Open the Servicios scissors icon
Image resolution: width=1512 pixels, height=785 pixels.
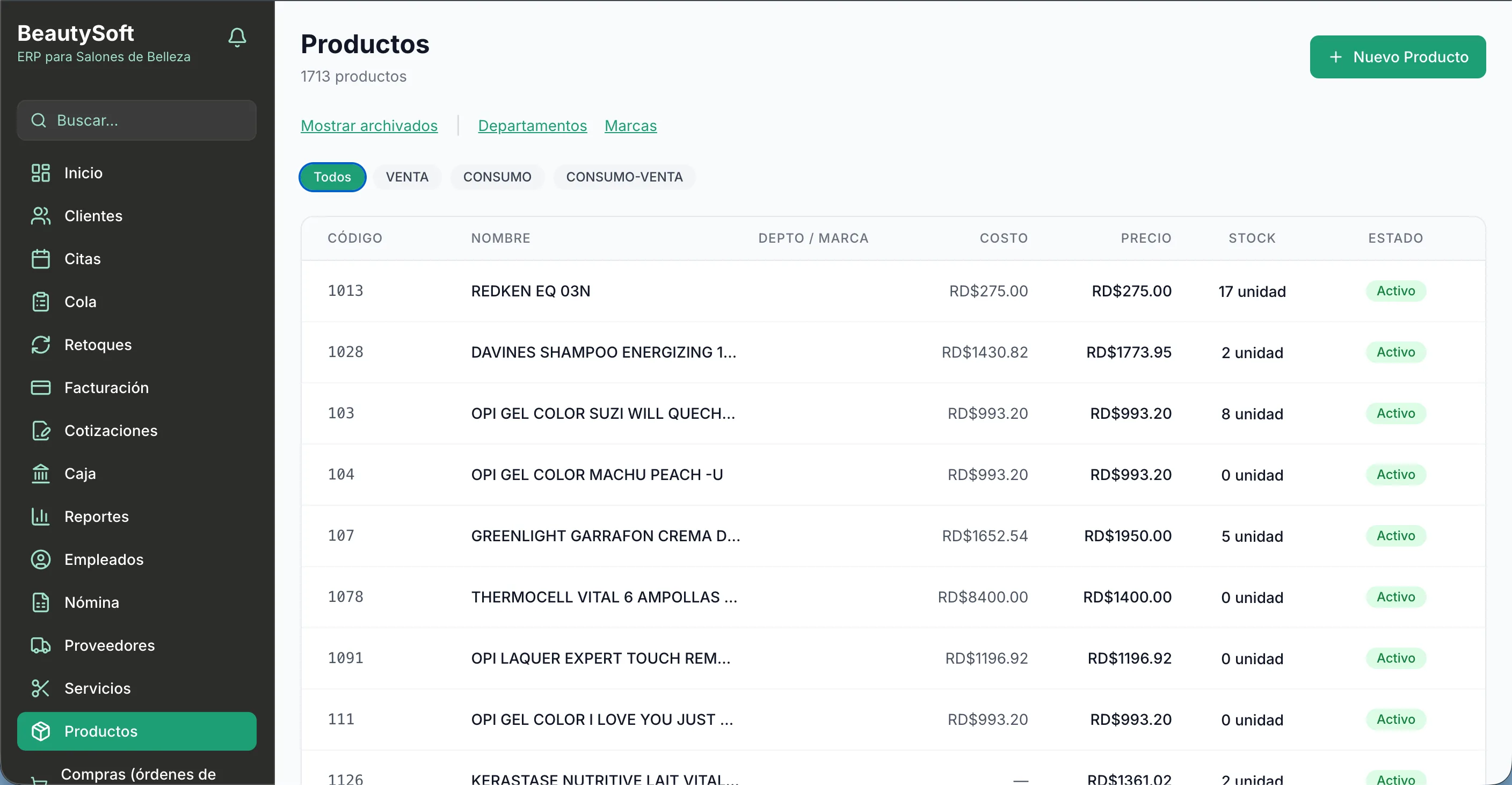coord(40,687)
